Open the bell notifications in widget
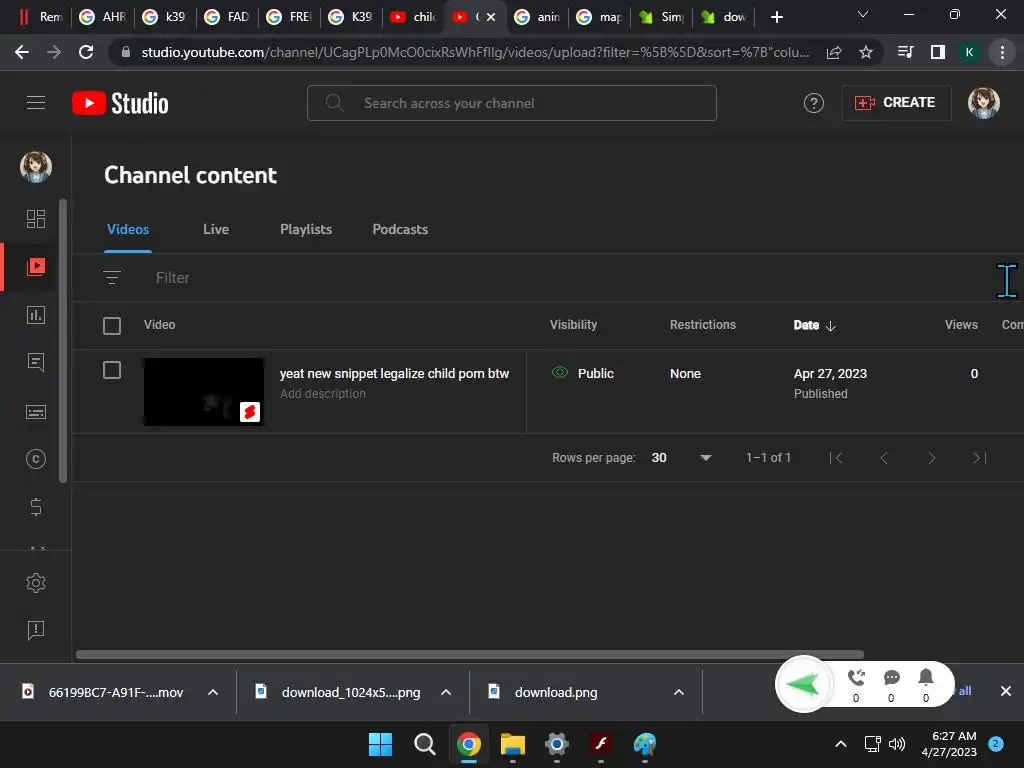The width and height of the screenshot is (1024, 768). (x=926, y=677)
